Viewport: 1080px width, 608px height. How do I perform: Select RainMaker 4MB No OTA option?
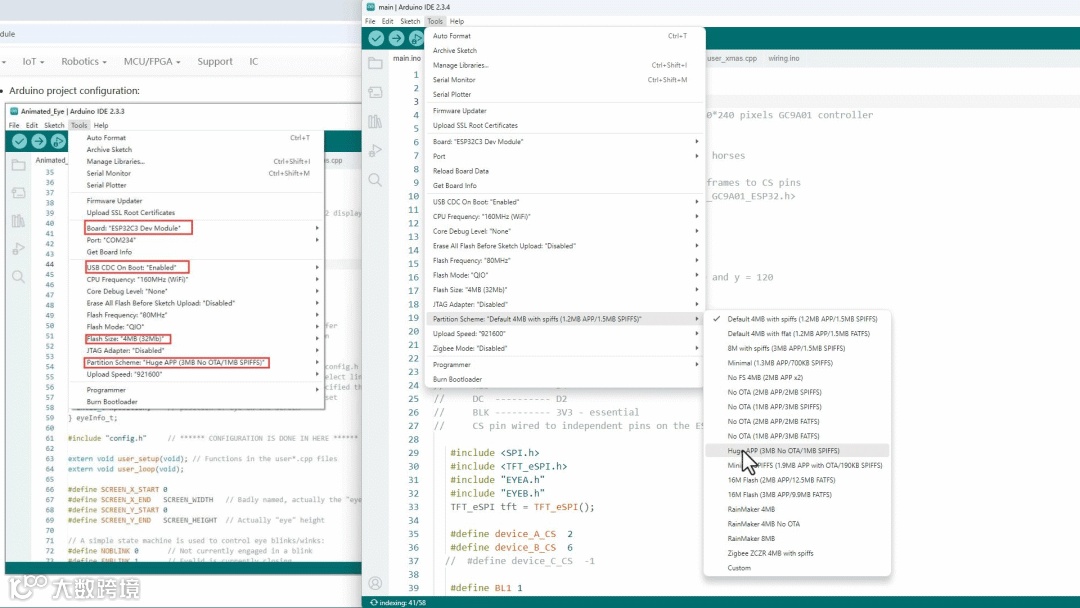click(x=797, y=524)
